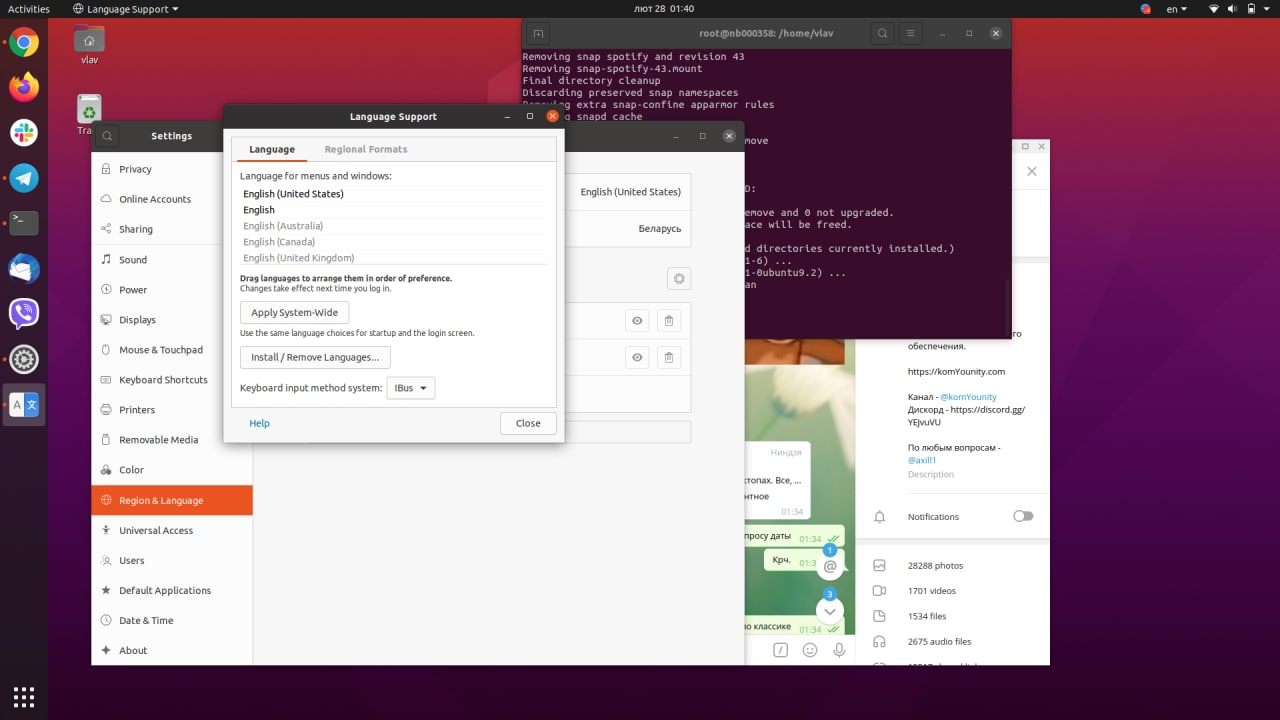Screen dimensions: 1280x720
Task: Click the @ mentions button in Telegram
Action: 830,566
